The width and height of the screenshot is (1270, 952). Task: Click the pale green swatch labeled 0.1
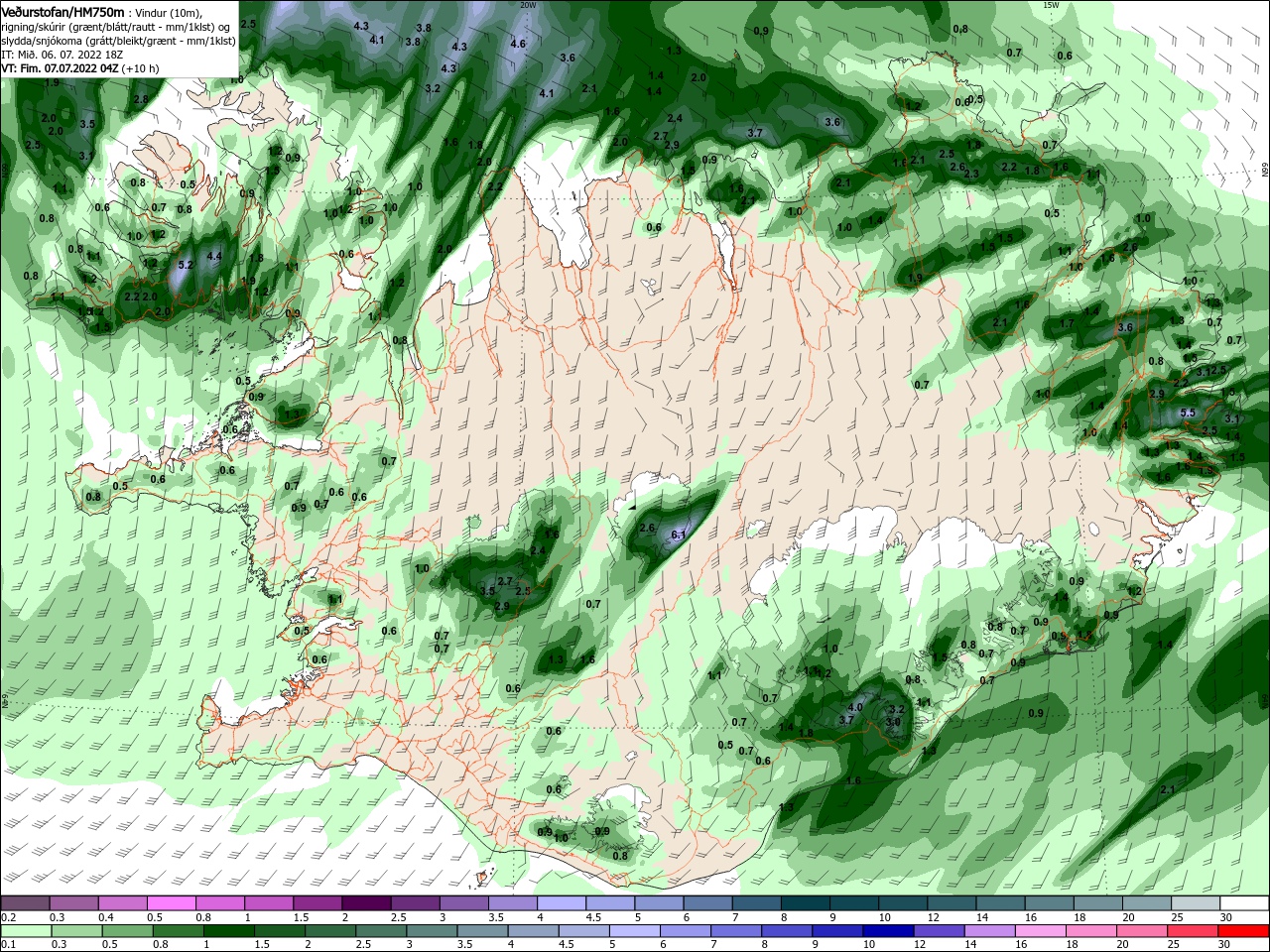click(25, 931)
